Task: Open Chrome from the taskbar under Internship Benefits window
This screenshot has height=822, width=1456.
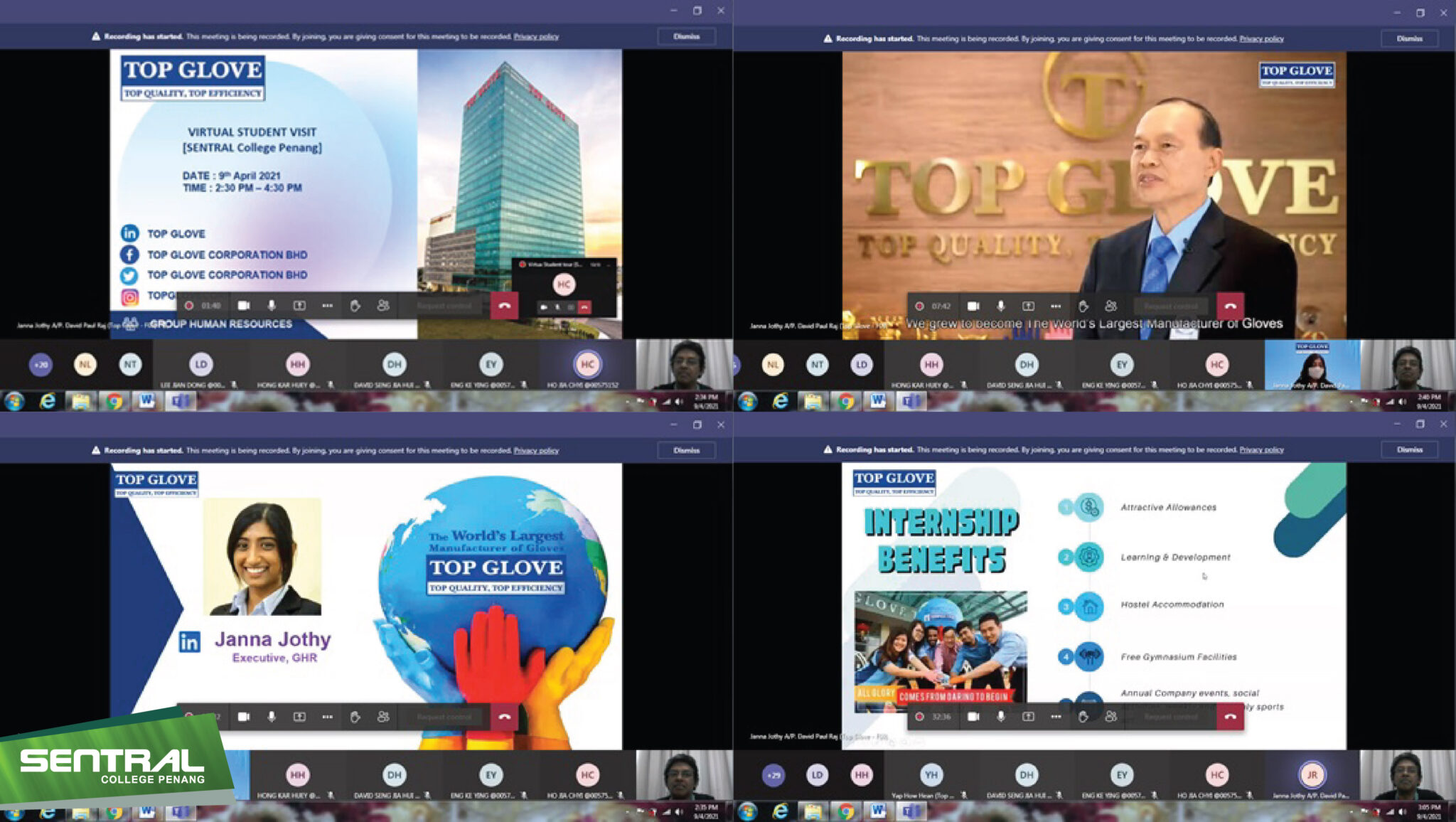Action: [x=845, y=811]
